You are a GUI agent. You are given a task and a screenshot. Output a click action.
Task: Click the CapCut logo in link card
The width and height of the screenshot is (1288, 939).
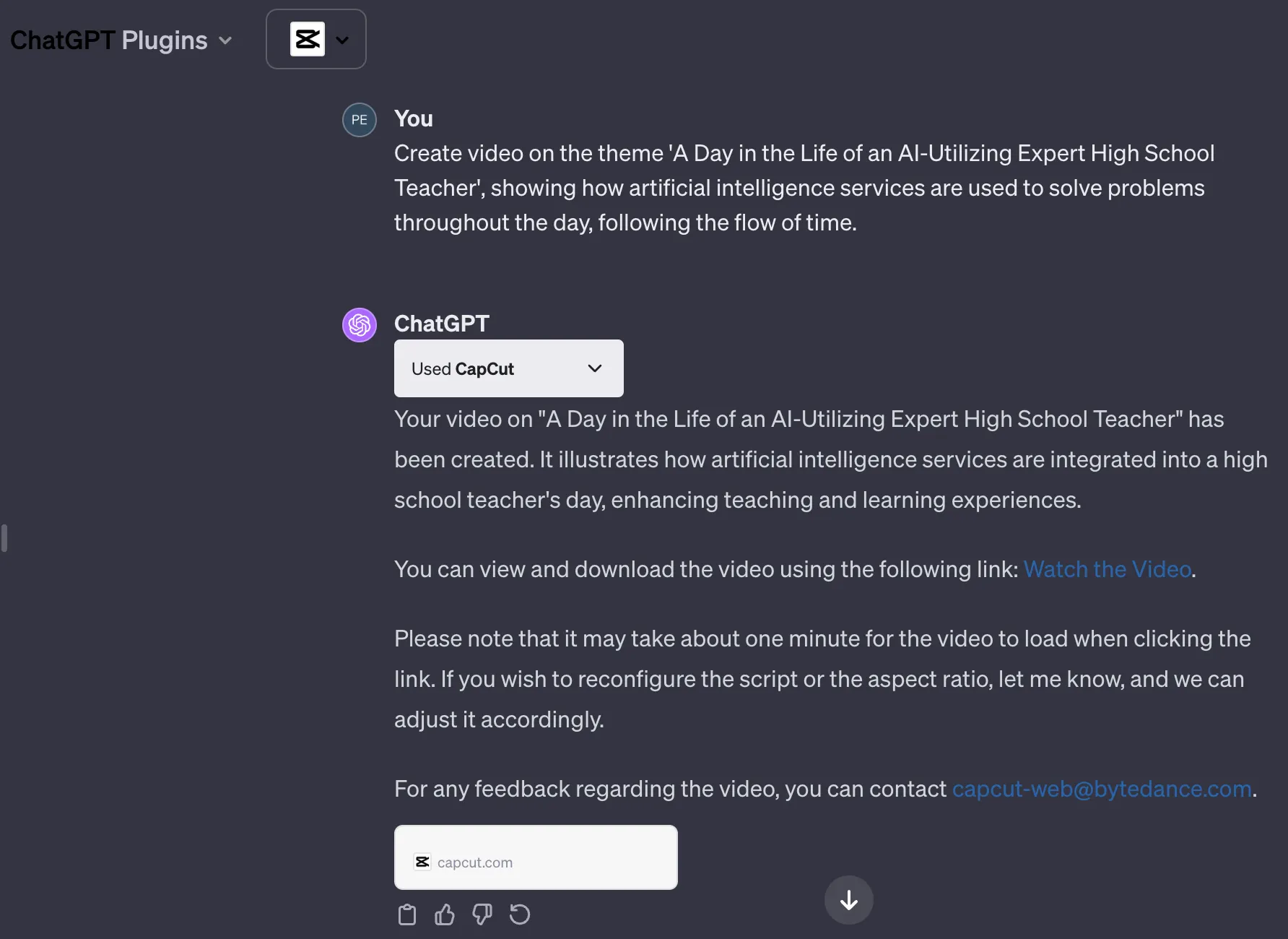coord(422,862)
